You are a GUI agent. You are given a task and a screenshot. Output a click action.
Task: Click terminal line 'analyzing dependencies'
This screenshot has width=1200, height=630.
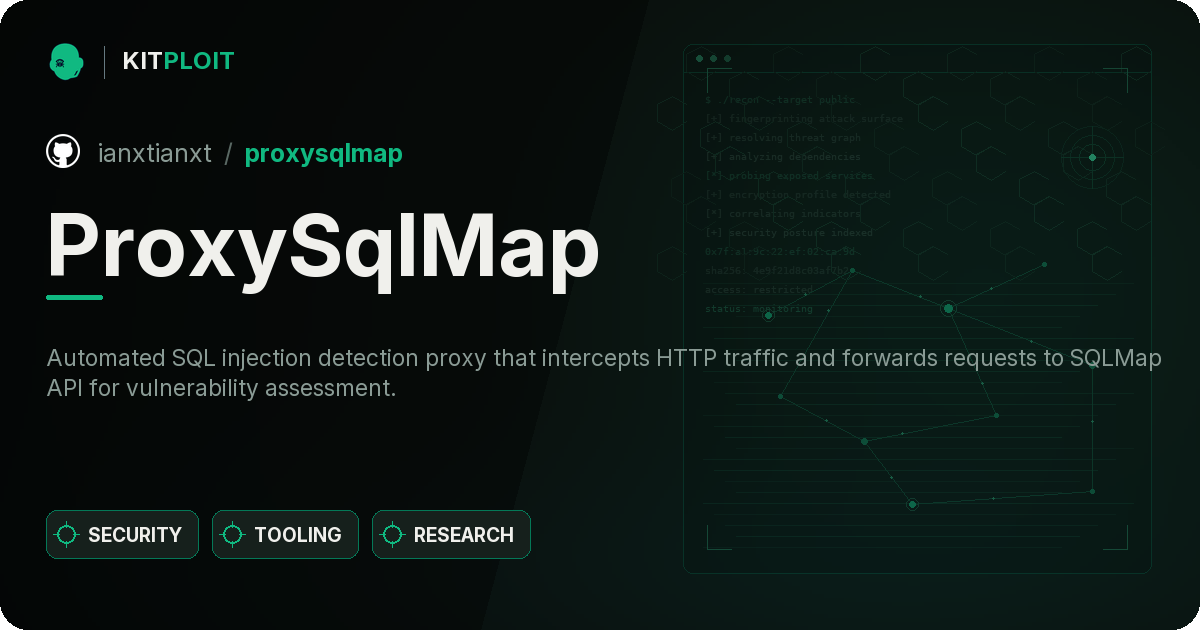(x=783, y=157)
